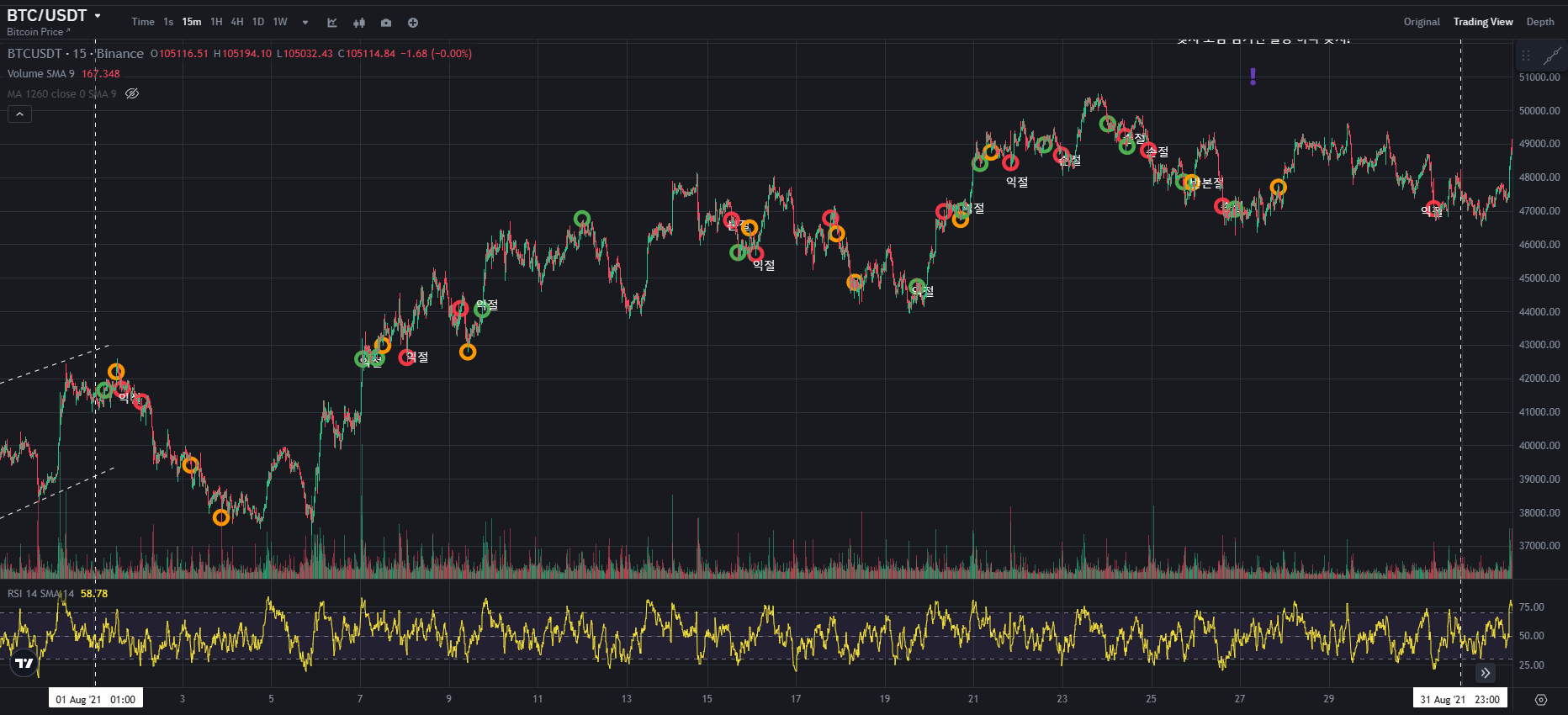The width and height of the screenshot is (1568, 715).
Task: Open the BTC/USDT pair dropdown arrow
Action: [98, 16]
